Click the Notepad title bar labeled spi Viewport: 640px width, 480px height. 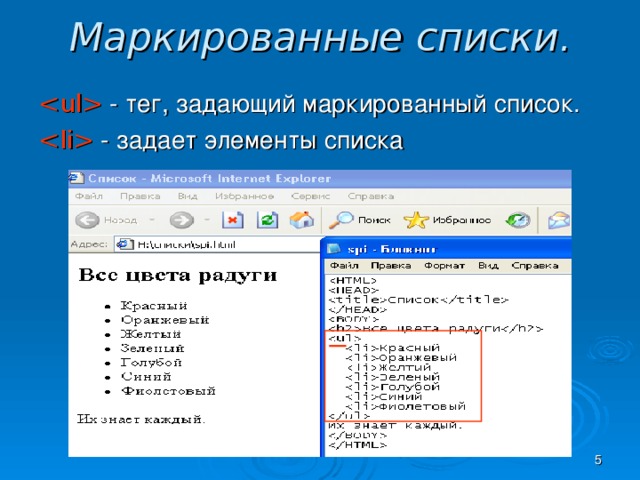pos(448,249)
